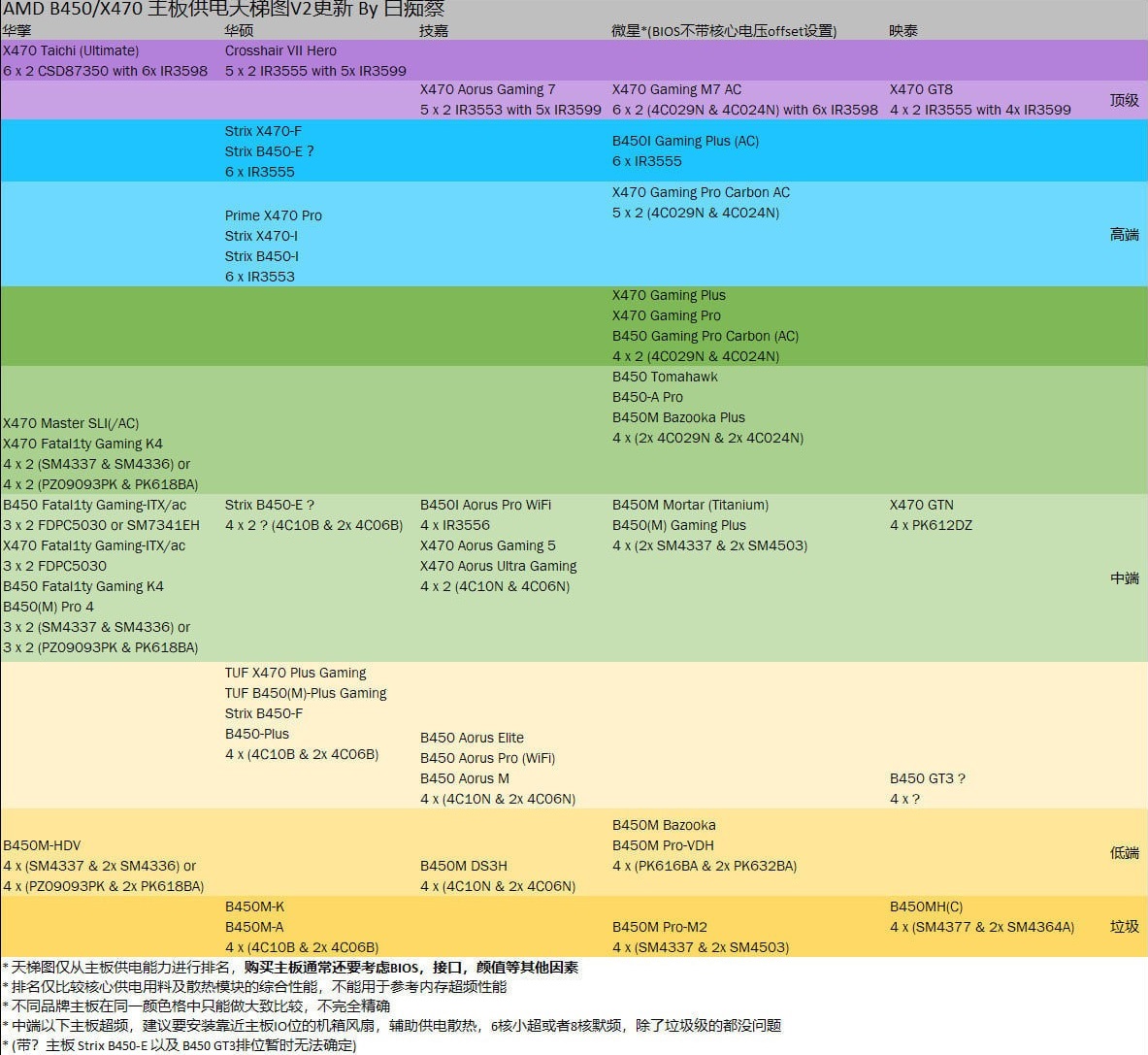The height and width of the screenshot is (1055, 1148).
Task: Click the 'TUF X470 Plus Gaming' entry
Action: click(295, 673)
